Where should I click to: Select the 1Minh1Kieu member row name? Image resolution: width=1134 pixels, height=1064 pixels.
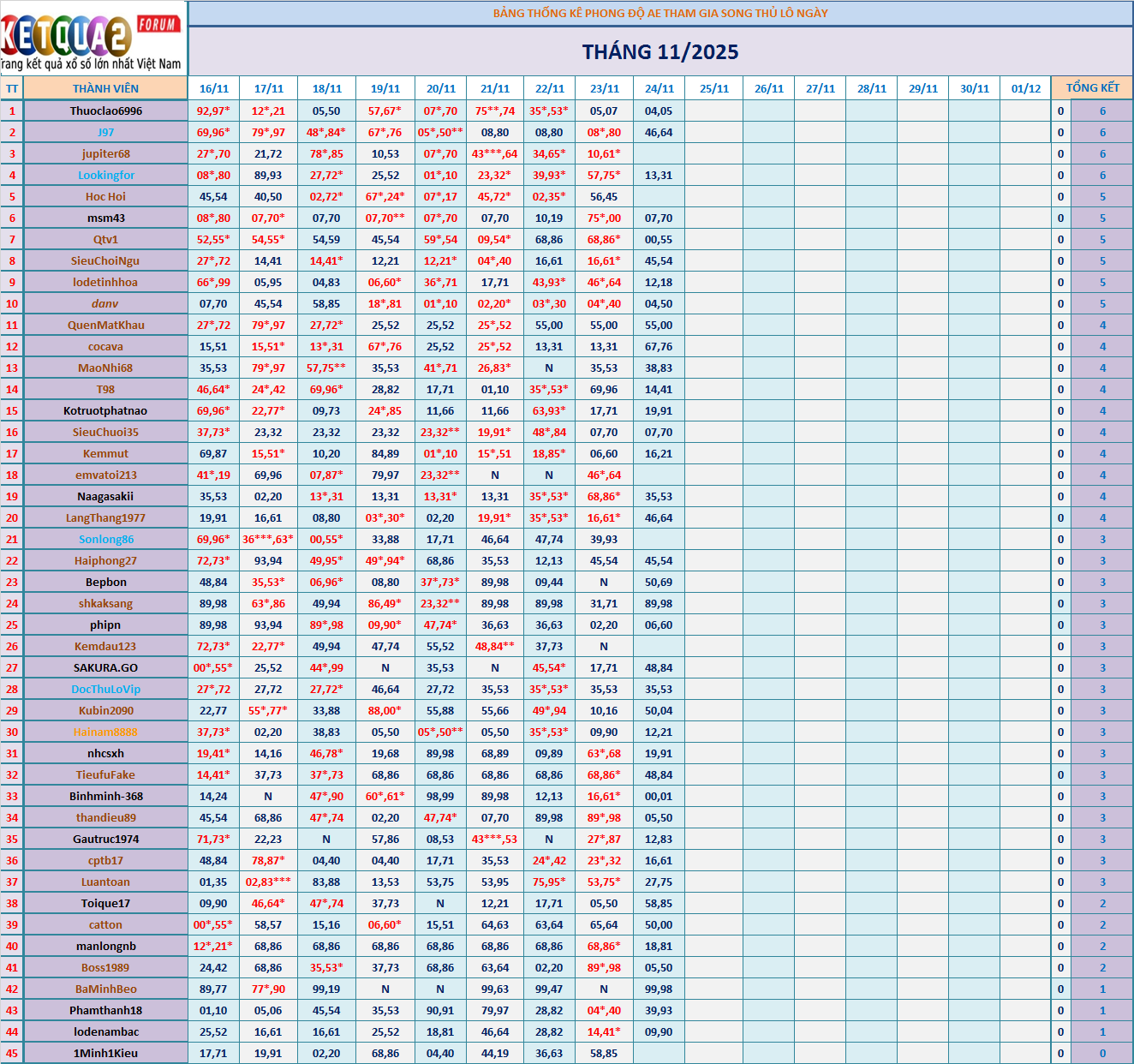point(105,1053)
